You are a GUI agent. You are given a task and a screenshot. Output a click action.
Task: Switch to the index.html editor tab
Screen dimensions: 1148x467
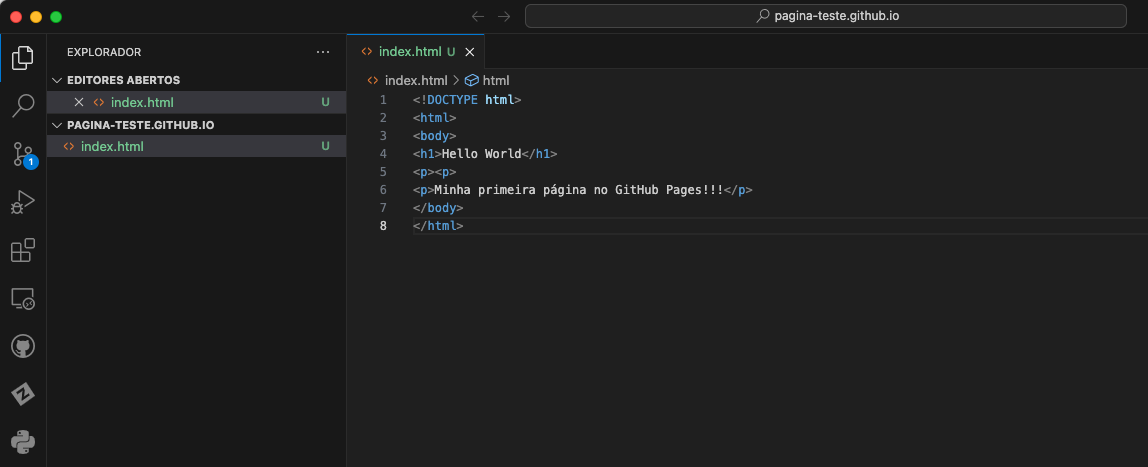tap(409, 51)
